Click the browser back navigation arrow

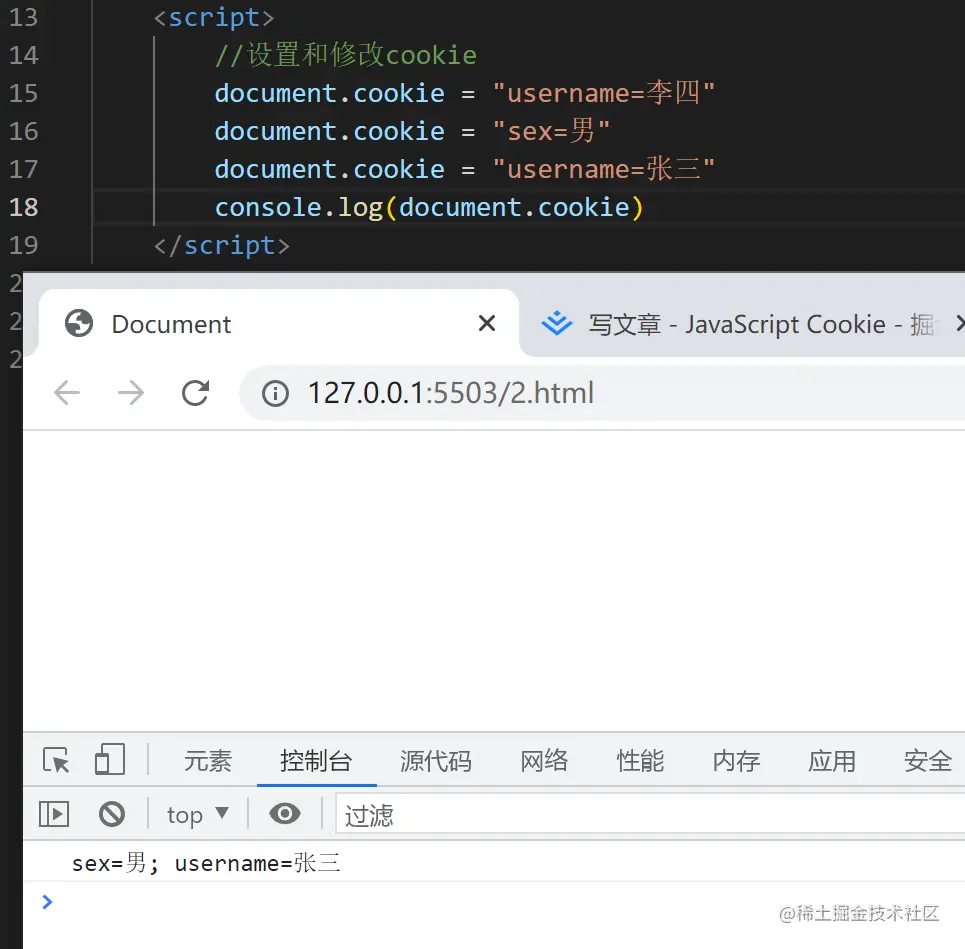point(66,392)
